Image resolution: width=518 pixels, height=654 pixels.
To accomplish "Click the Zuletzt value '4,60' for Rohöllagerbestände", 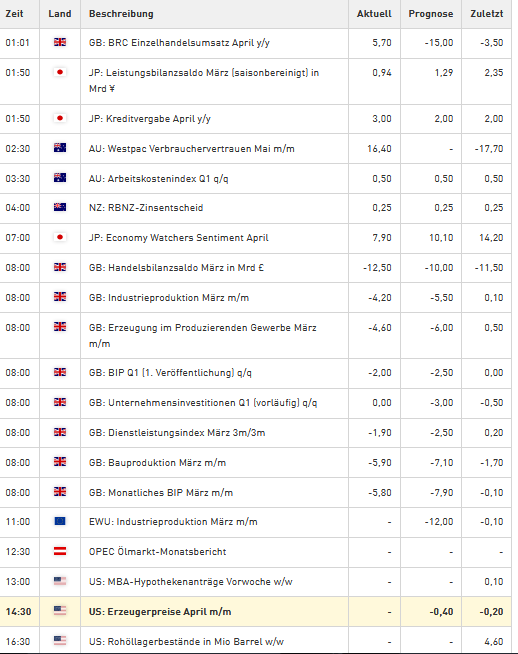I will (494, 641).
